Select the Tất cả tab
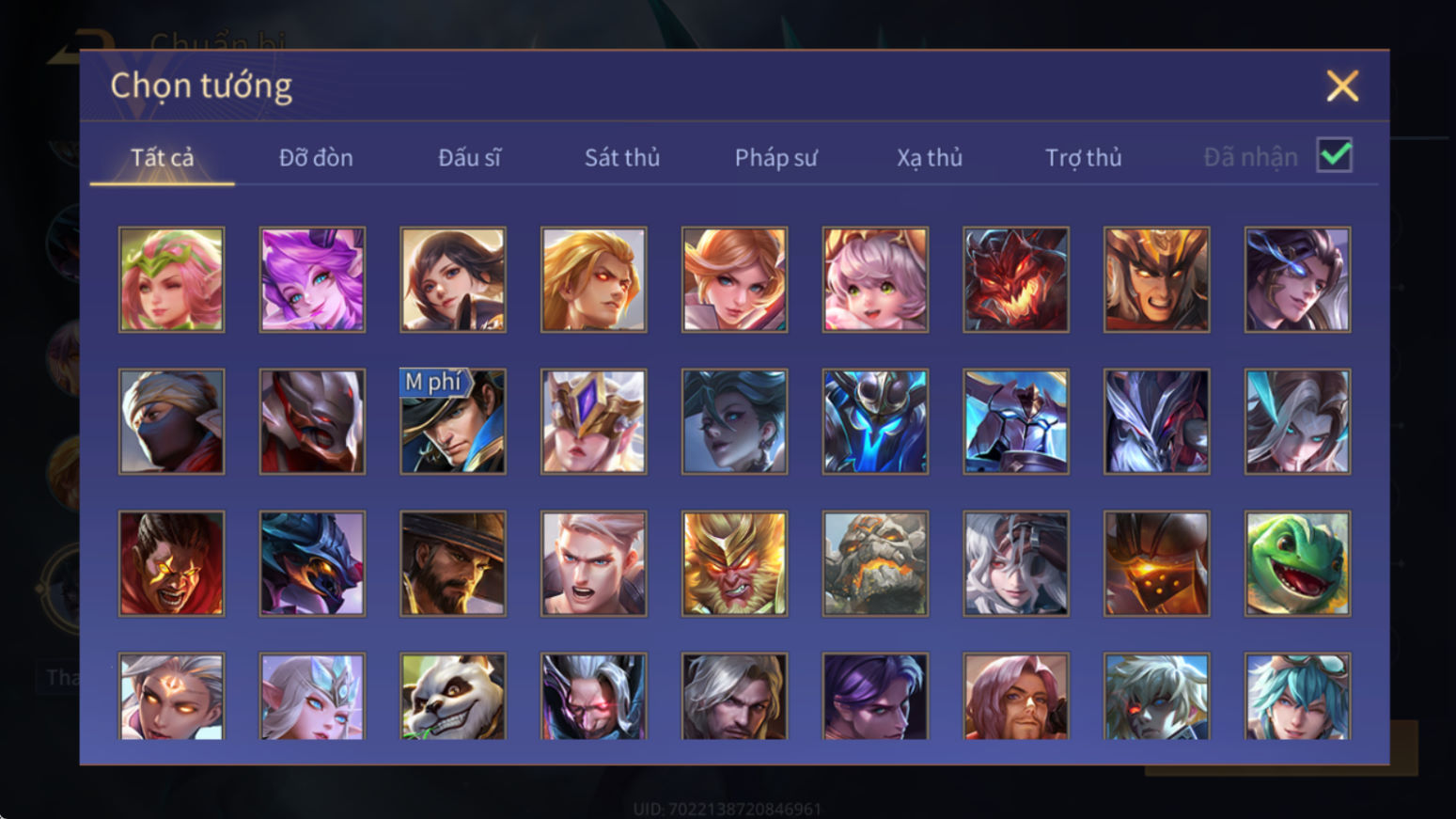 point(162,158)
